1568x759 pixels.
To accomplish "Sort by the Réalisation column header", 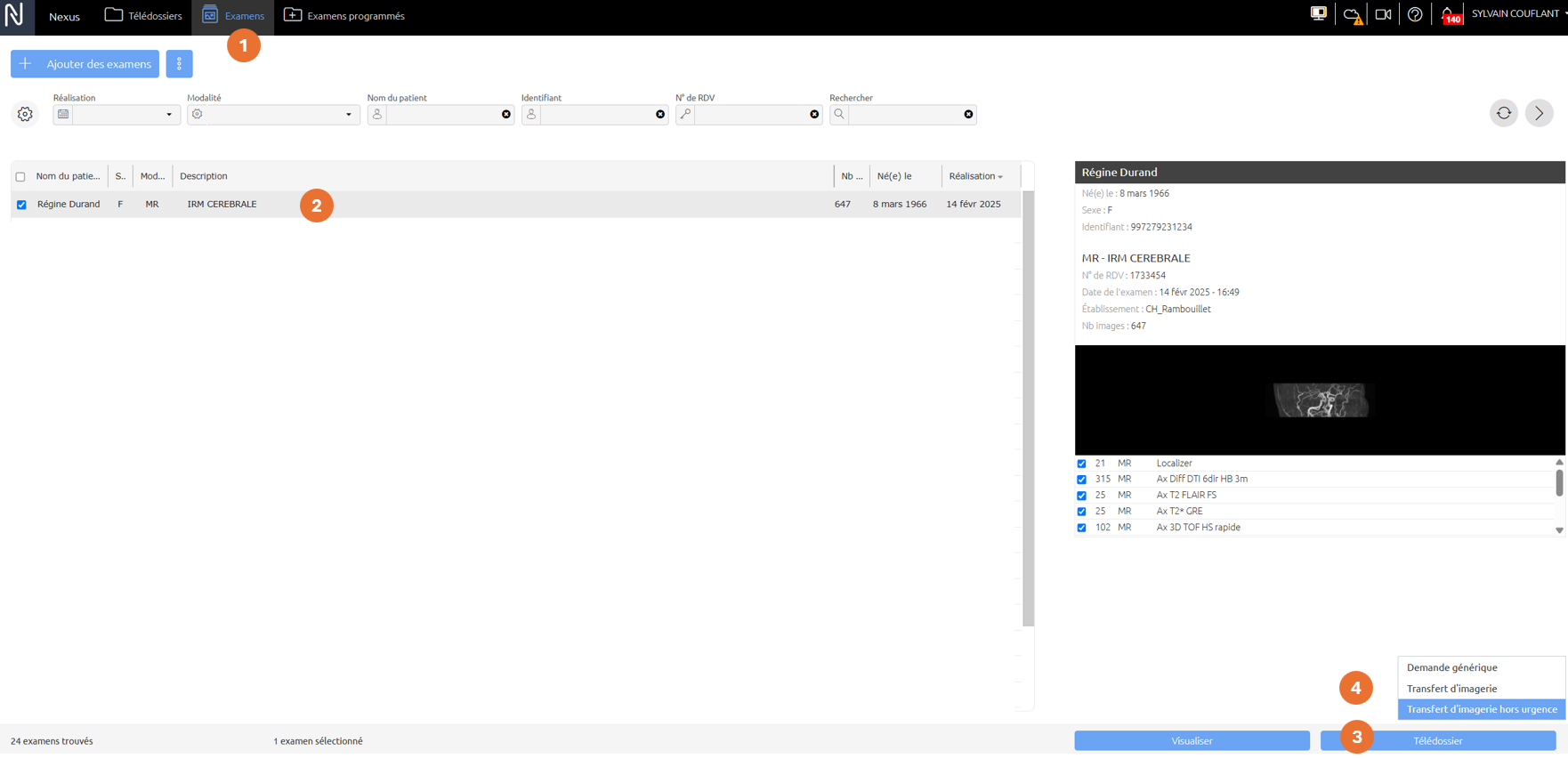I will 975,176.
